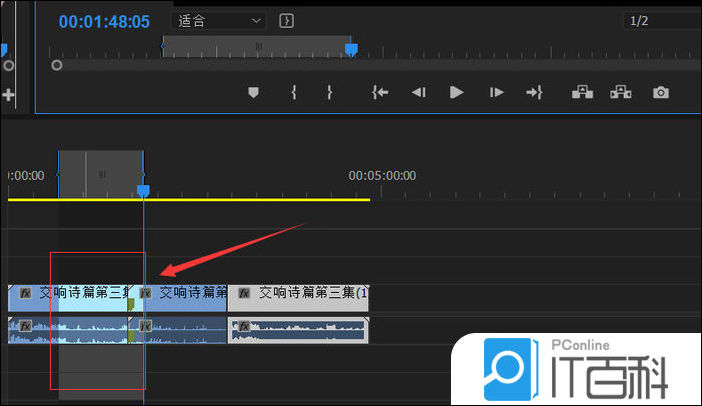Click the Add Marker icon
702x406 pixels.
tap(253, 92)
